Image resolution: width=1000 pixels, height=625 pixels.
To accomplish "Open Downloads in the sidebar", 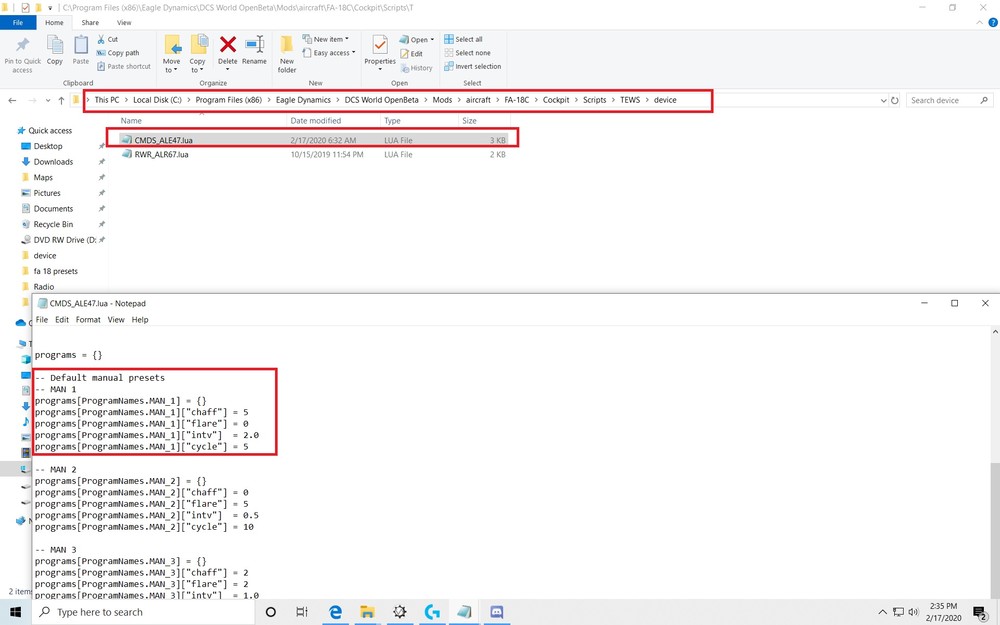I will [x=53, y=162].
